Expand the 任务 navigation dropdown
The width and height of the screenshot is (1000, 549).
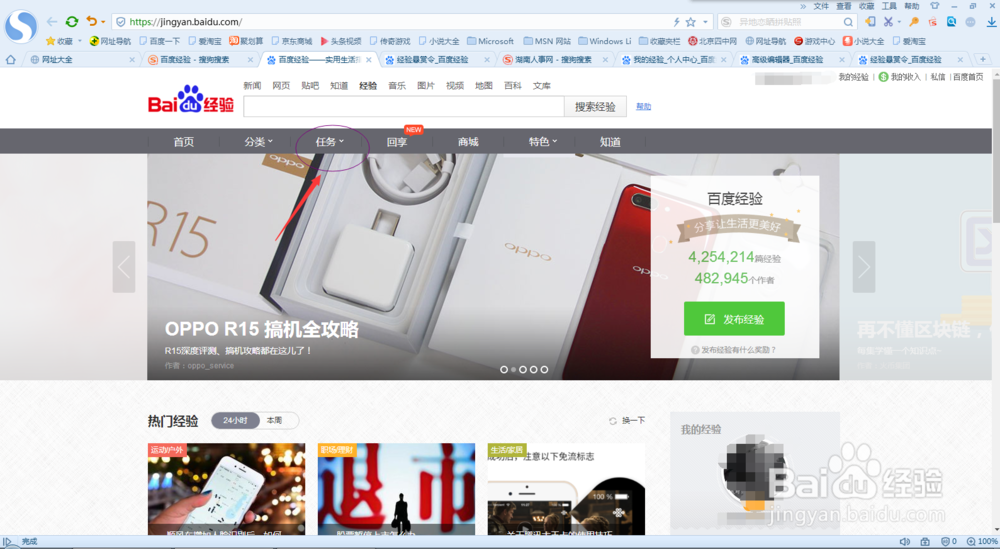tap(330, 142)
